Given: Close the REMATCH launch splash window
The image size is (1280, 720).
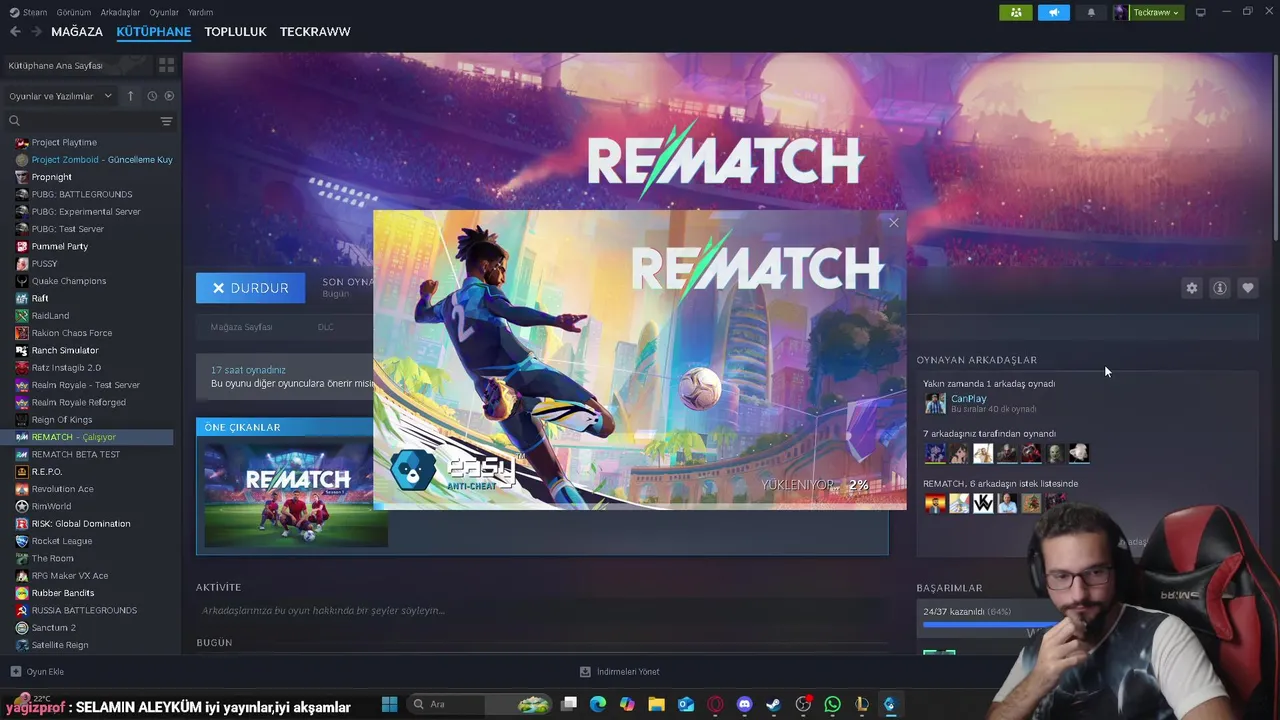Looking at the screenshot, I should 893,223.
